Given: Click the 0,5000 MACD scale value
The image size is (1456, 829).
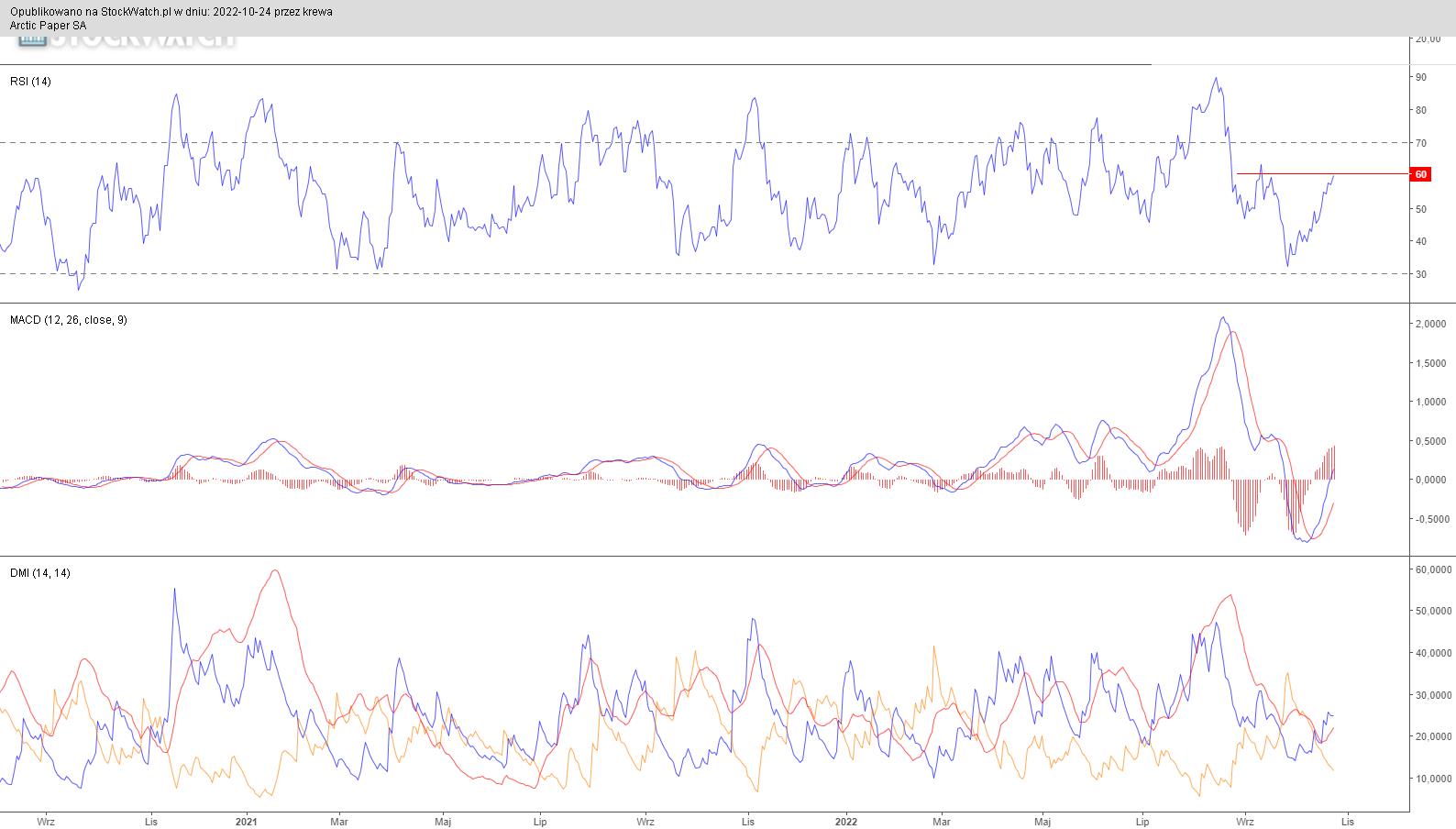Looking at the screenshot, I should (1431, 441).
